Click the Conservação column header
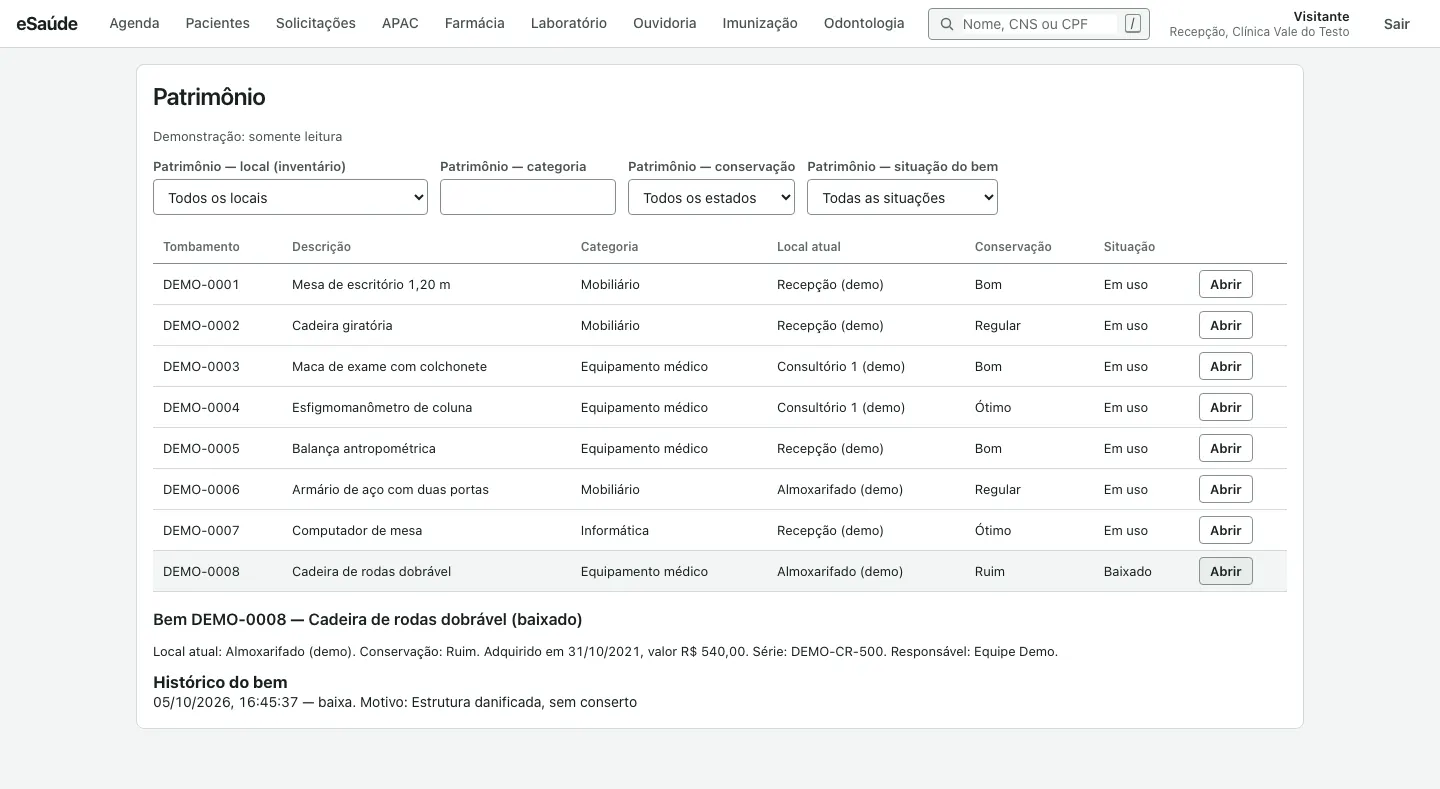 pos(1013,247)
